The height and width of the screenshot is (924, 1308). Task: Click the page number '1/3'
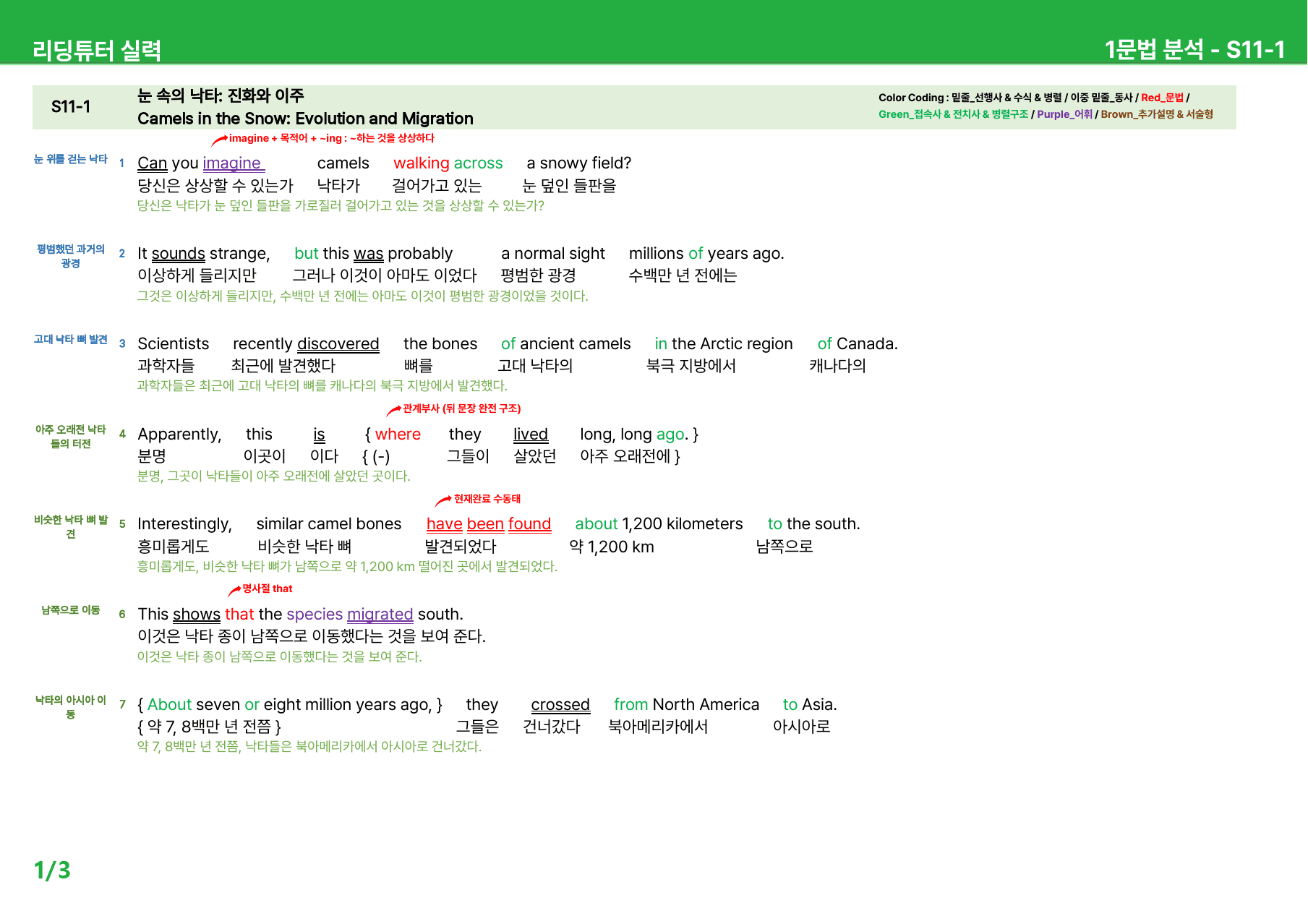coord(52,870)
